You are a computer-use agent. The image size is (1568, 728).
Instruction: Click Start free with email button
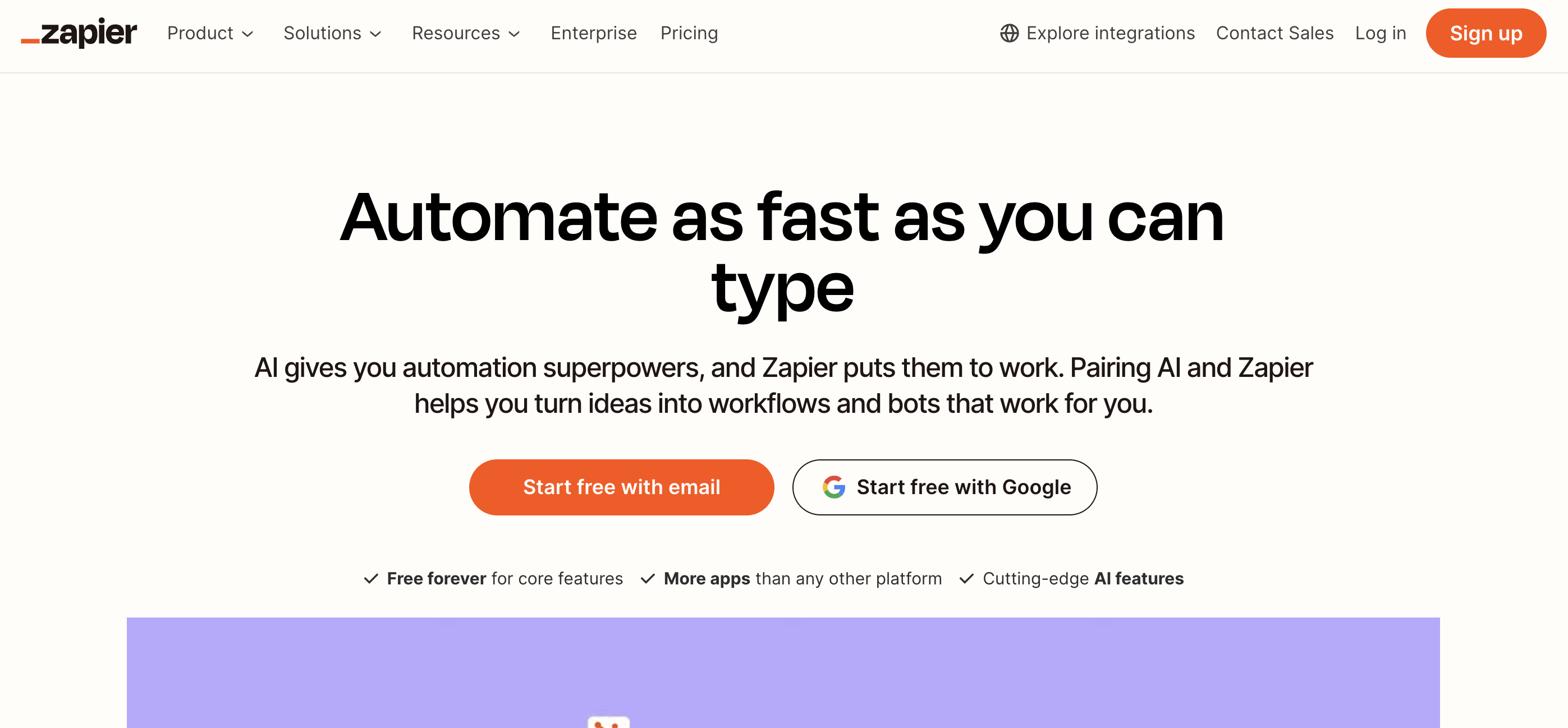(621, 487)
